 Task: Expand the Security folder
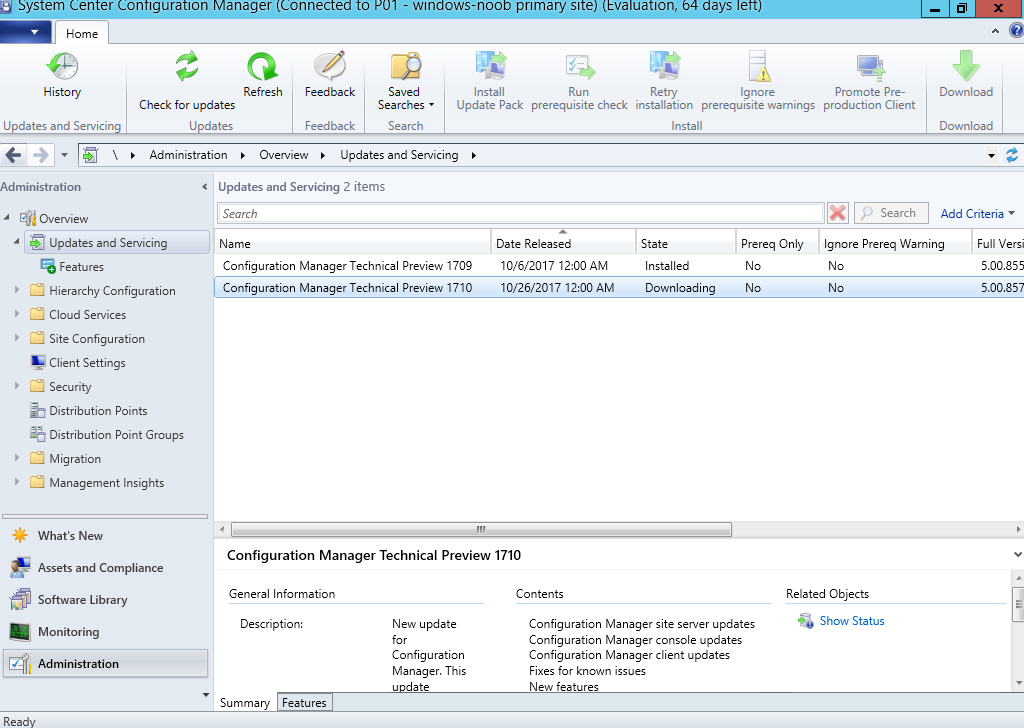click(17, 385)
